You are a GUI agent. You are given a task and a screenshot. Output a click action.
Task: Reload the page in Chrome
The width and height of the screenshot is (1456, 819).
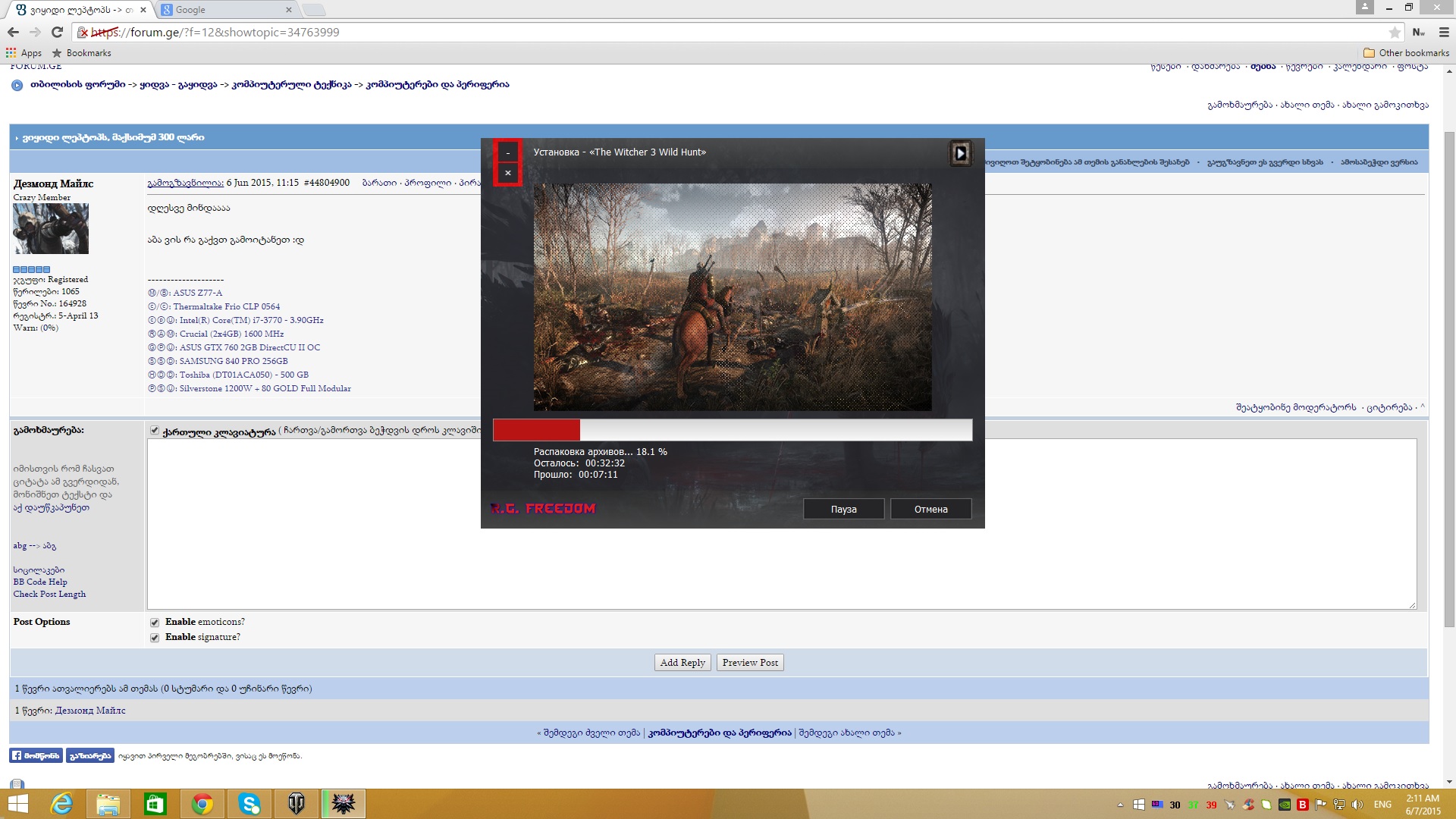click(x=57, y=32)
